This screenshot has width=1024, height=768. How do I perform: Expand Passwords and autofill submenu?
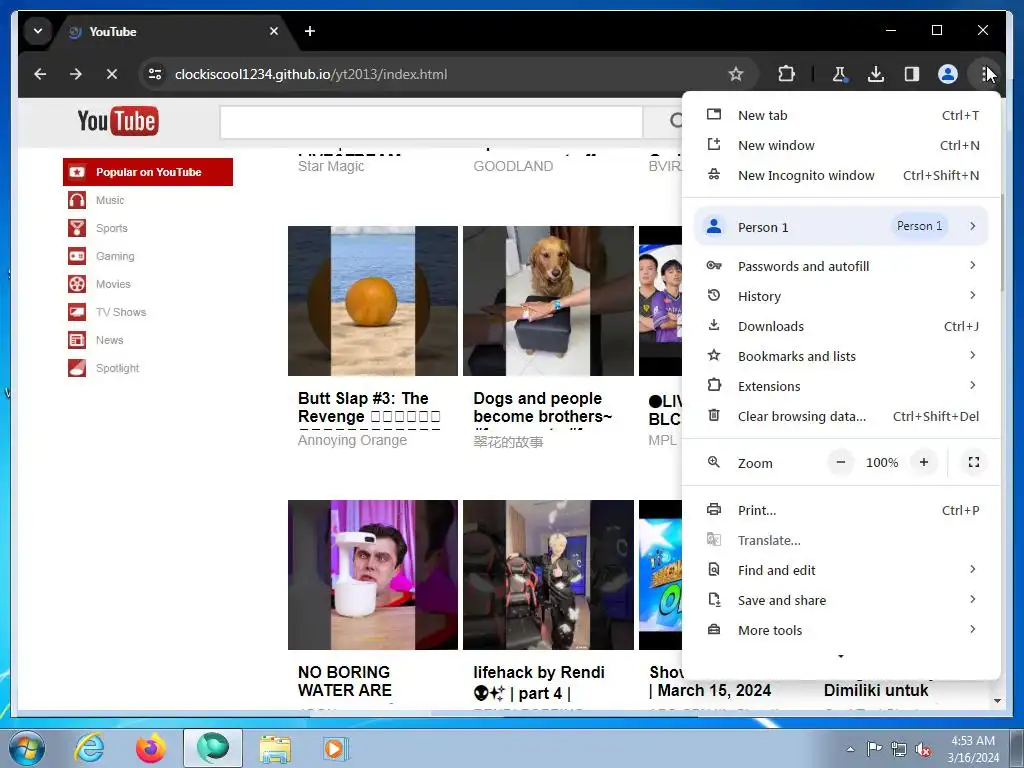[x=841, y=266]
